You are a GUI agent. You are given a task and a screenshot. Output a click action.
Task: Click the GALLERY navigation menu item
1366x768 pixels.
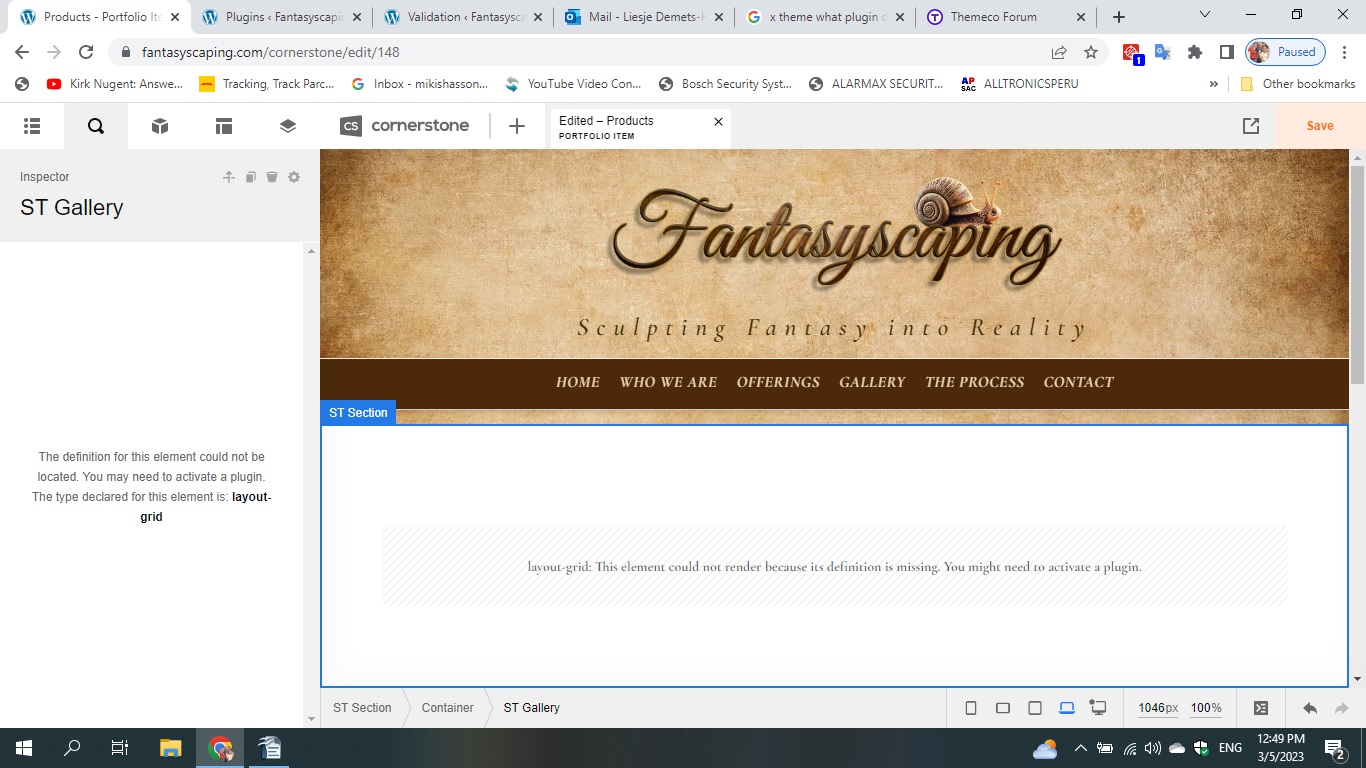(x=872, y=382)
